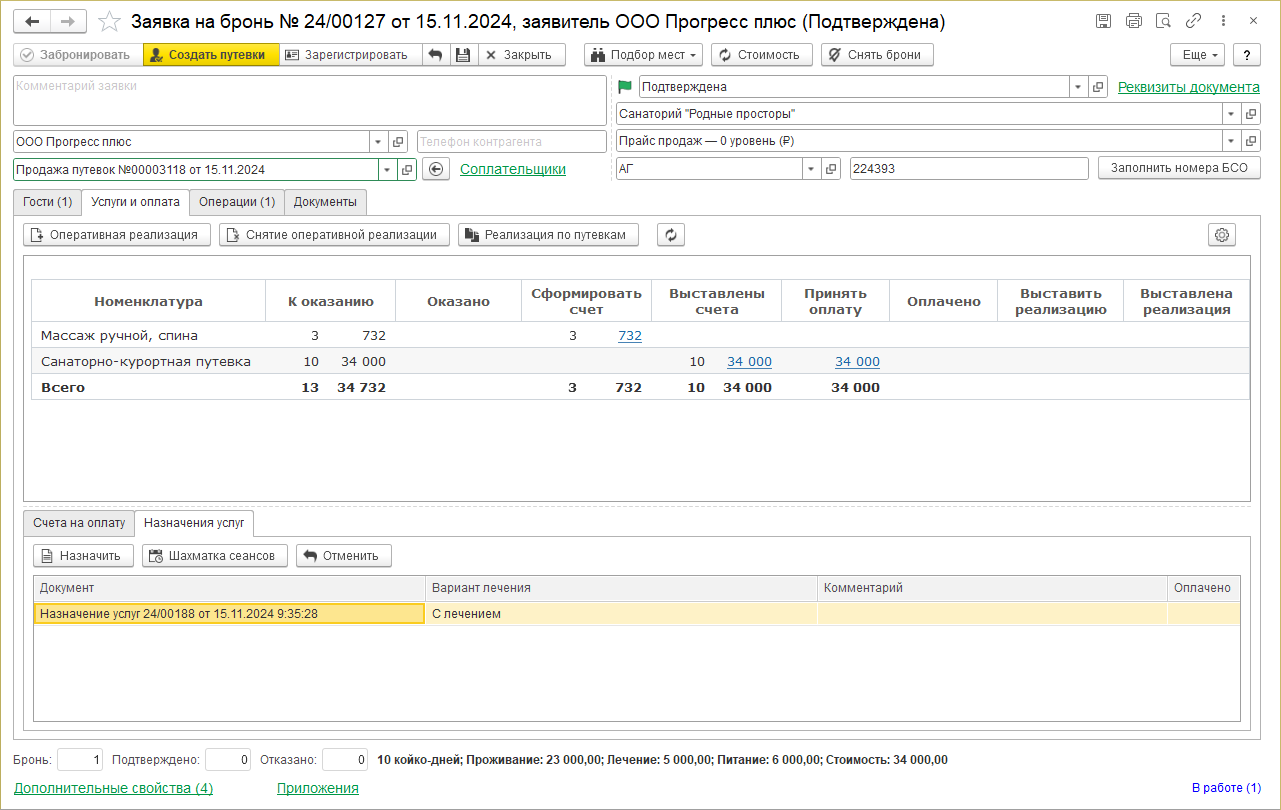1281x810 pixels.
Task: Click the Реквизиты документа link
Action: 1188,87
